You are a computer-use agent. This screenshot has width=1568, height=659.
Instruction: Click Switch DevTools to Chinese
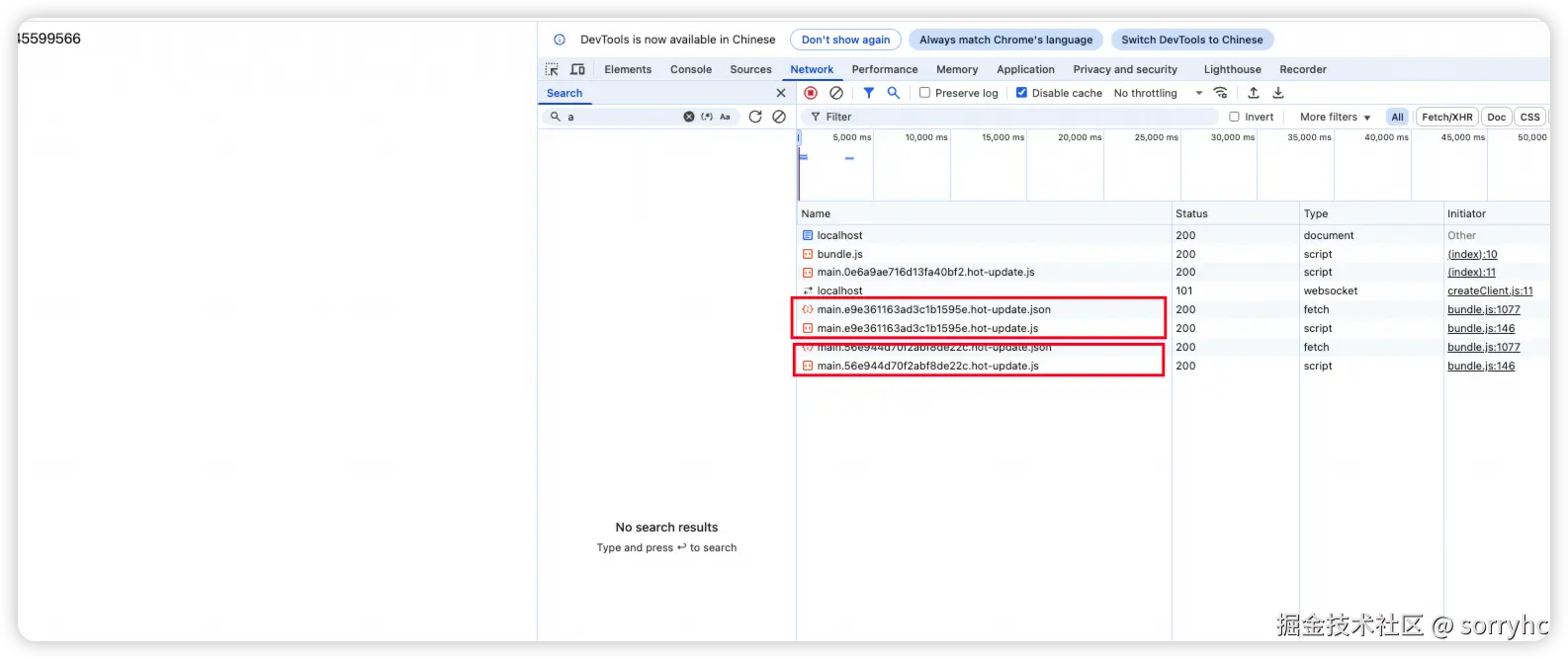[x=1192, y=40]
